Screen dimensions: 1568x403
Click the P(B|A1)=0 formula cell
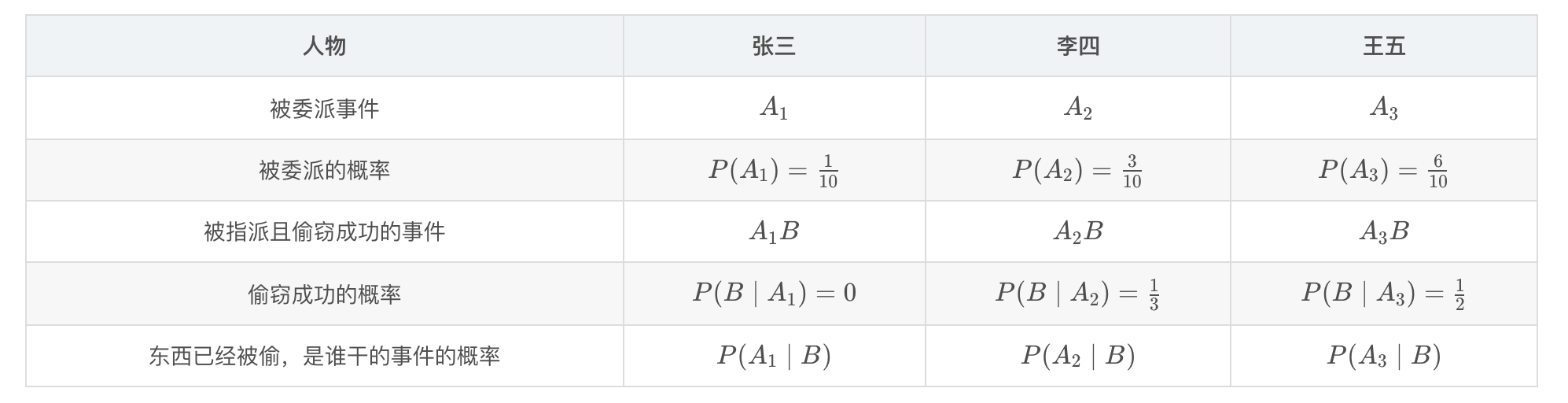click(774, 294)
